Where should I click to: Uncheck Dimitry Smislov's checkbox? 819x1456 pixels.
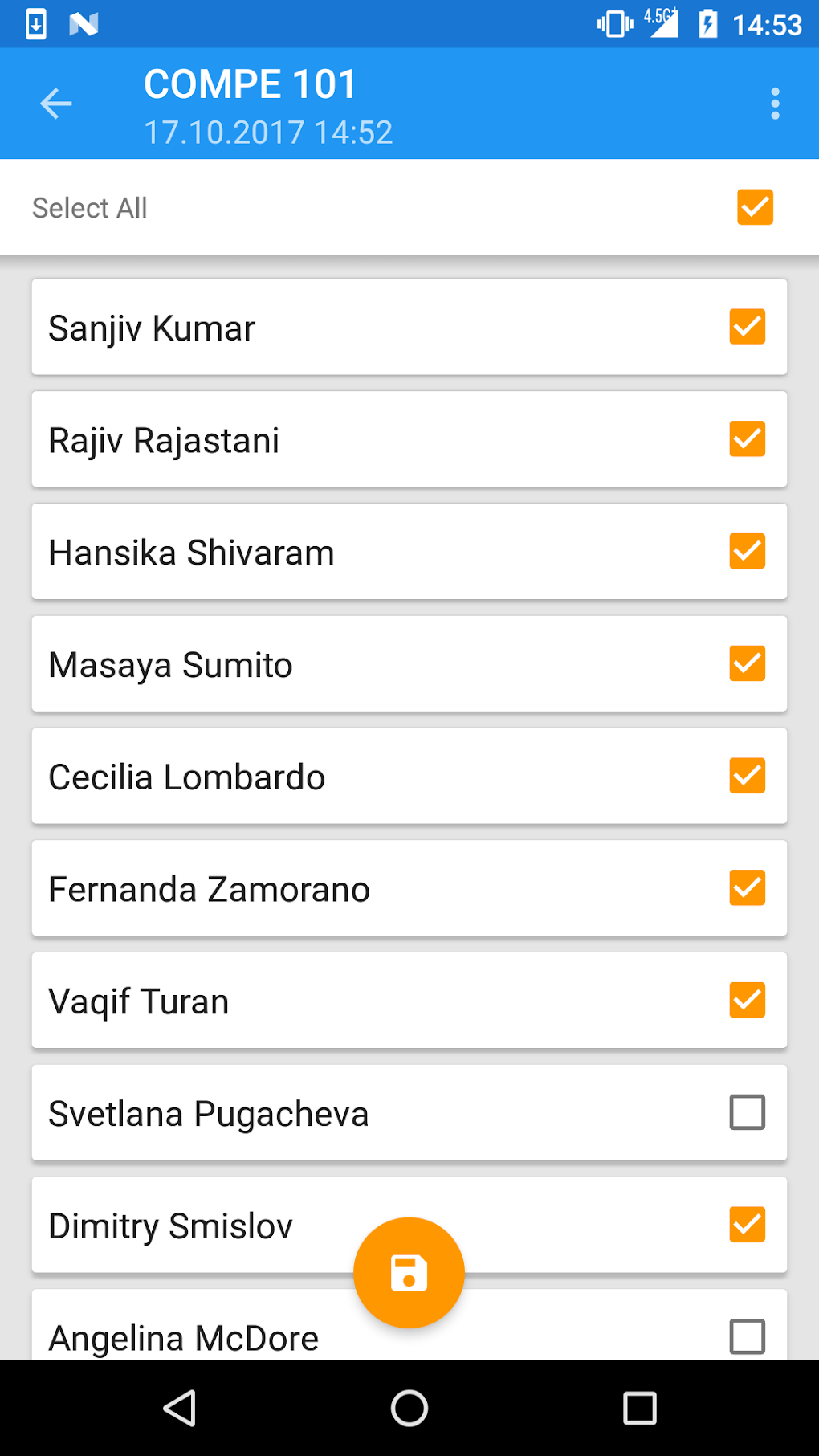(747, 1225)
